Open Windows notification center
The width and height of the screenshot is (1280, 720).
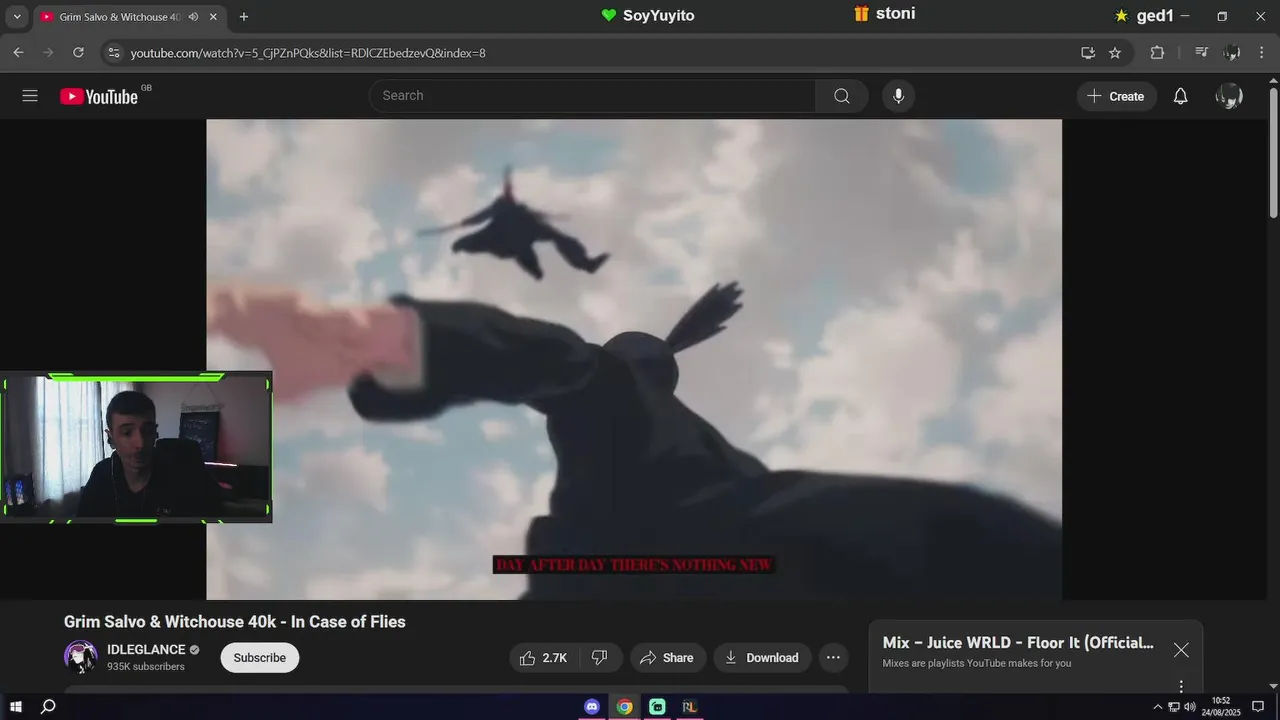[x=1258, y=706]
